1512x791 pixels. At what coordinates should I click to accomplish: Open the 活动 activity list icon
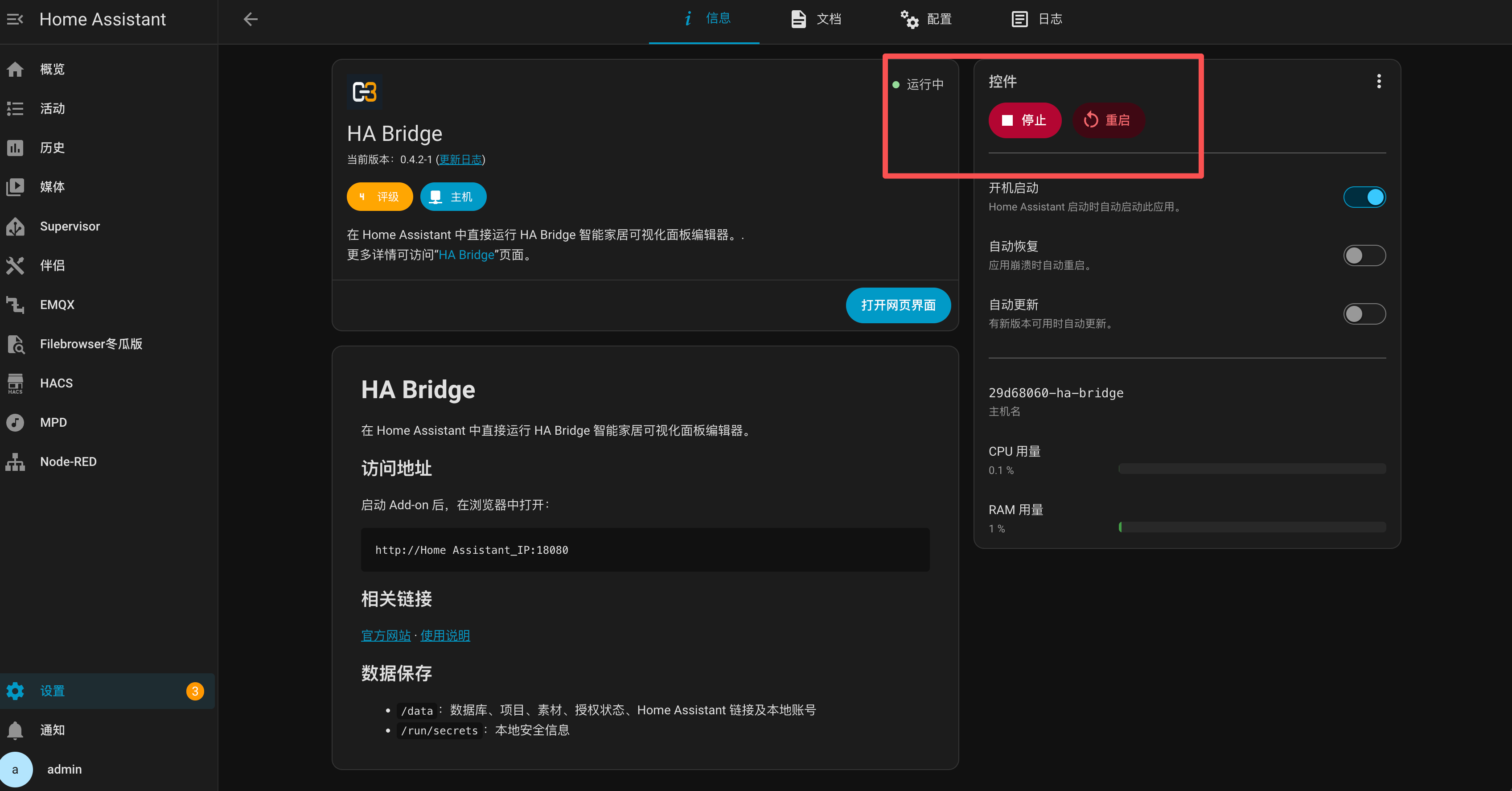pos(15,109)
